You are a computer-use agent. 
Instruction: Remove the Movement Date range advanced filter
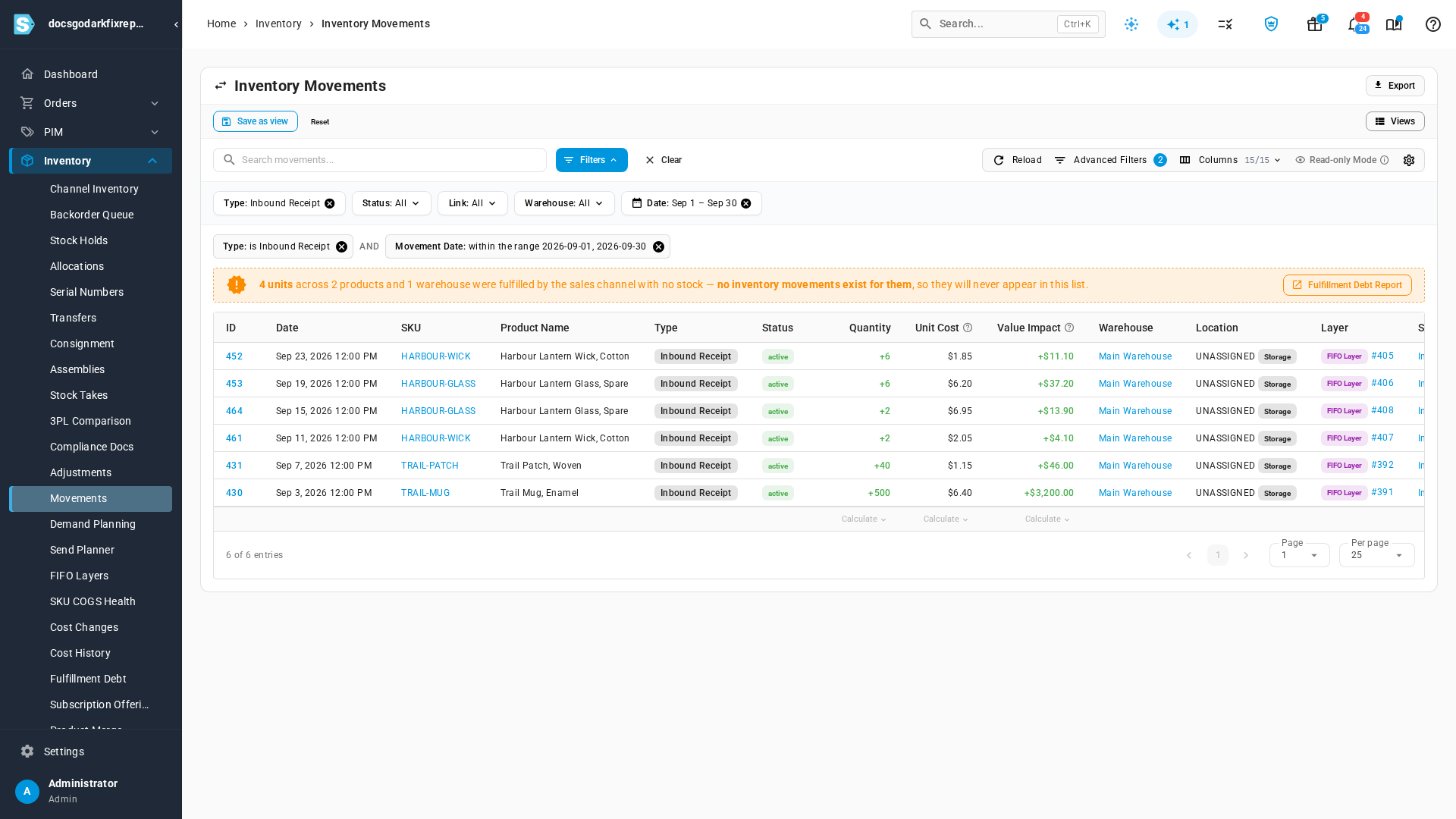658,246
